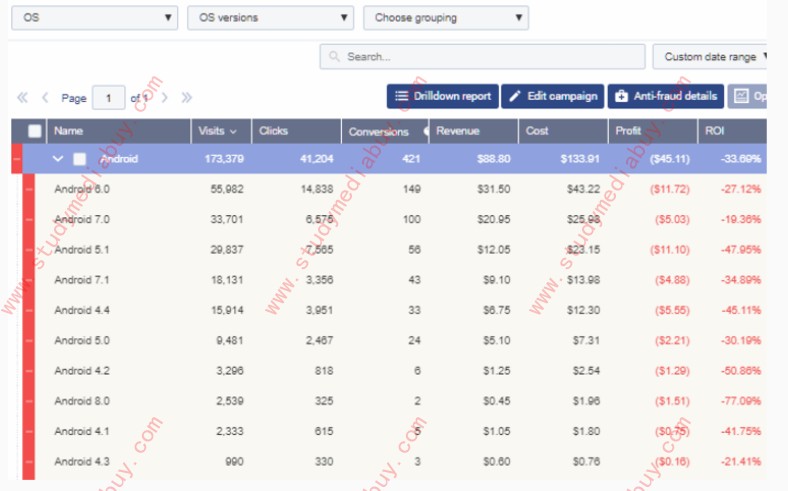Click red minus marker beside Android group row
The width and height of the screenshot is (788, 491).
coord(17,159)
